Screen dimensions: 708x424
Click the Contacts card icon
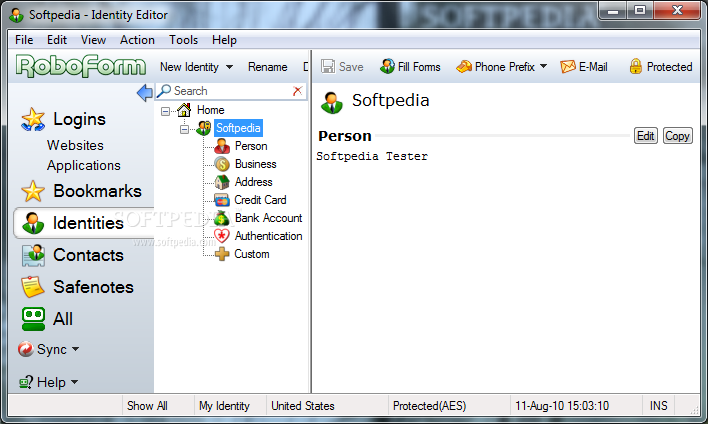(x=33, y=255)
